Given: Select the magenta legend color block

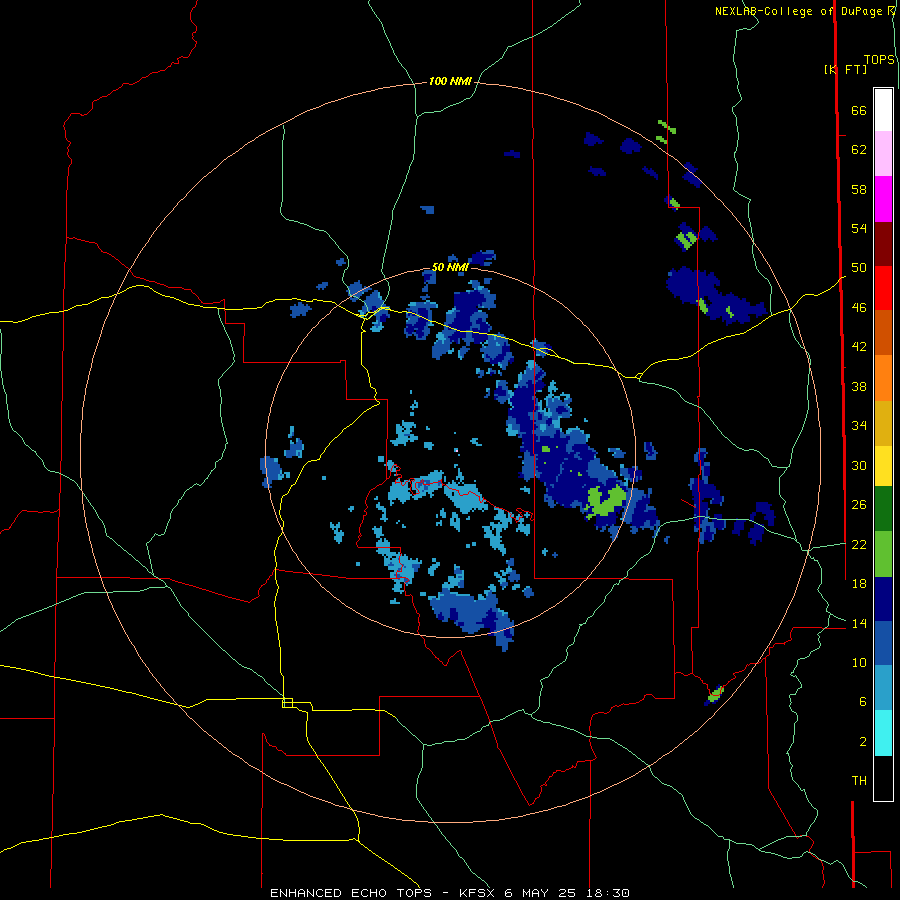Looking at the screenshot, I should [883, 199].
